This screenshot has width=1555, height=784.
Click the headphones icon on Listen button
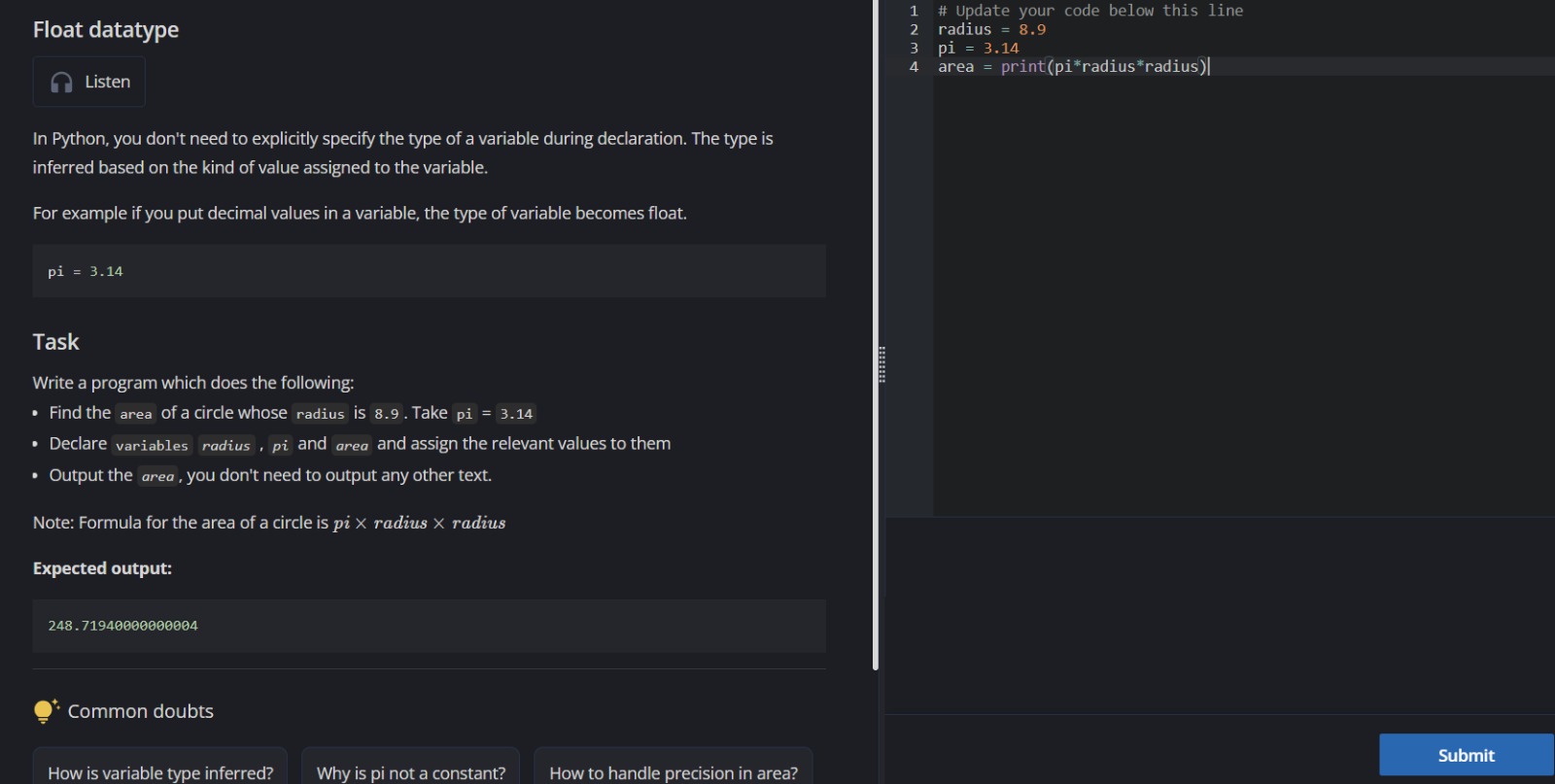(61, 83)
